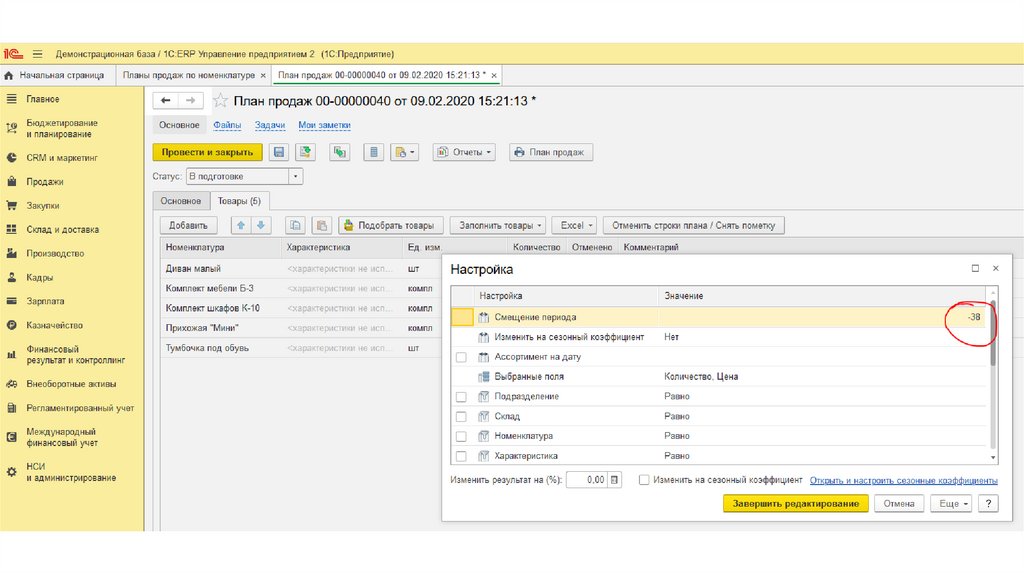Tick the Подразделение filter checkbox
Image resolution: width=1024 pixels, height=574 pixels.
461,397
